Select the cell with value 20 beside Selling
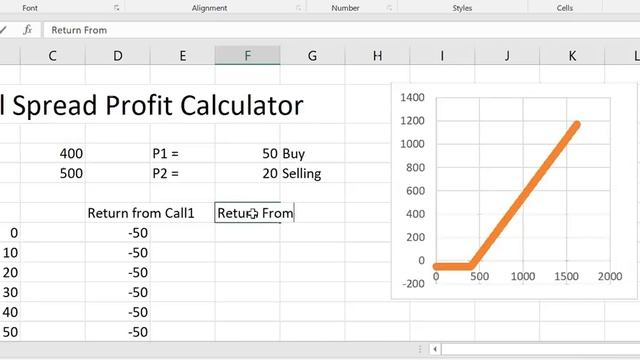This screenshot has height=360, width=640. tap(247, 173)
